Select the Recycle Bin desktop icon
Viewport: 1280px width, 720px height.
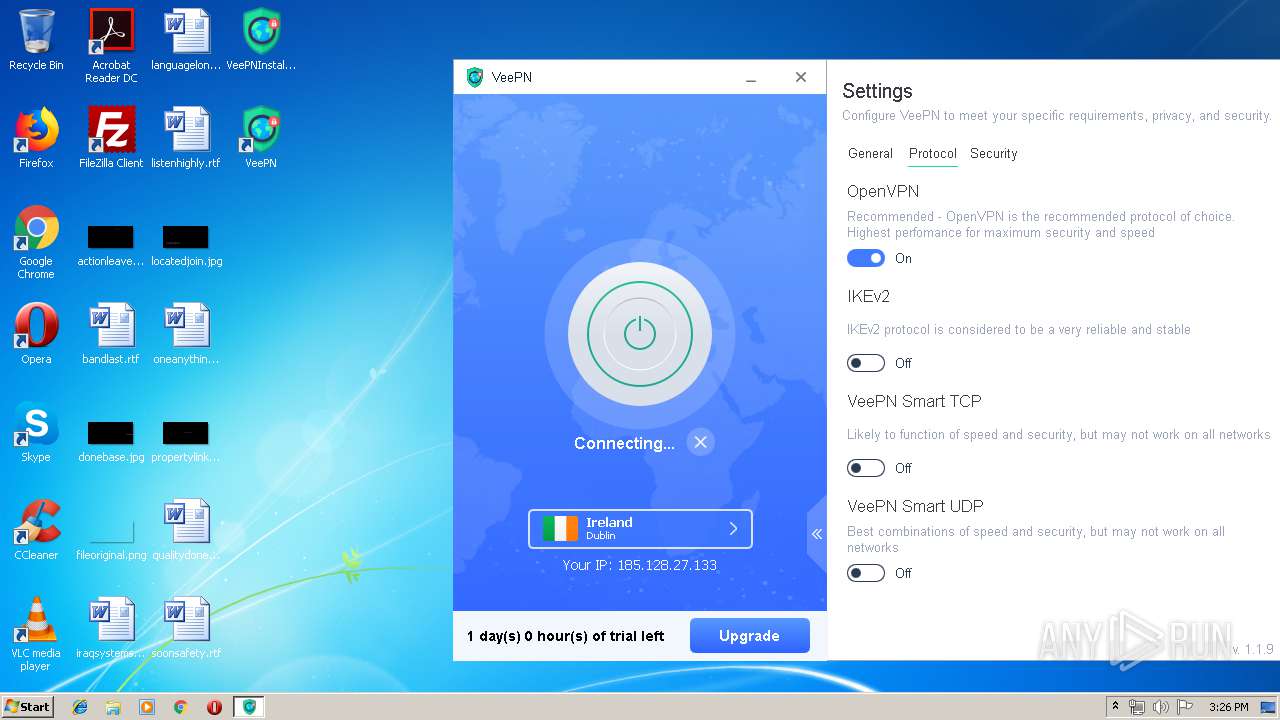[x=36, y=40]
